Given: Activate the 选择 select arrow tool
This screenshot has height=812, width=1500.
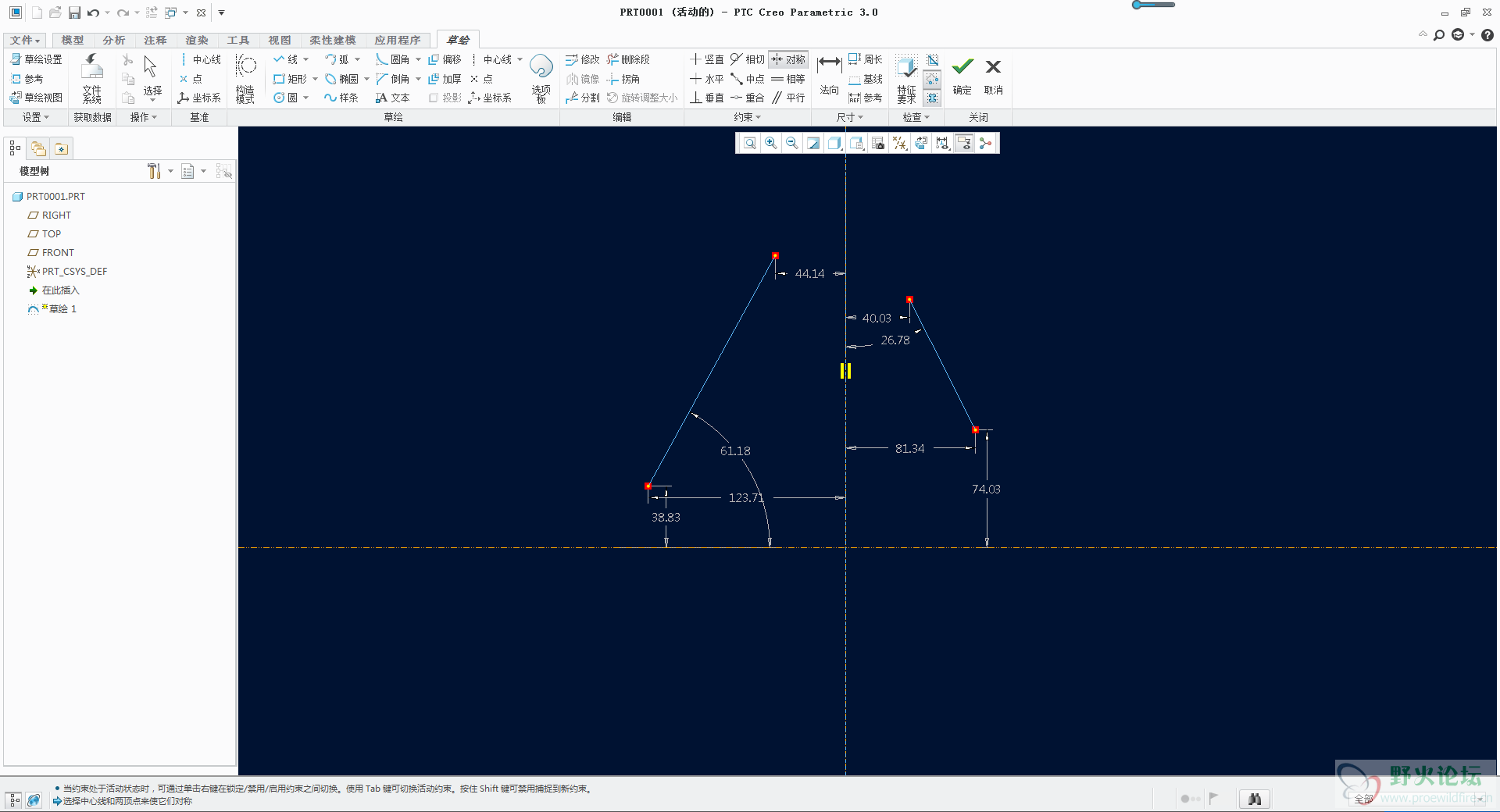Looking at the screenshot, I should click(x=152, y=79).
